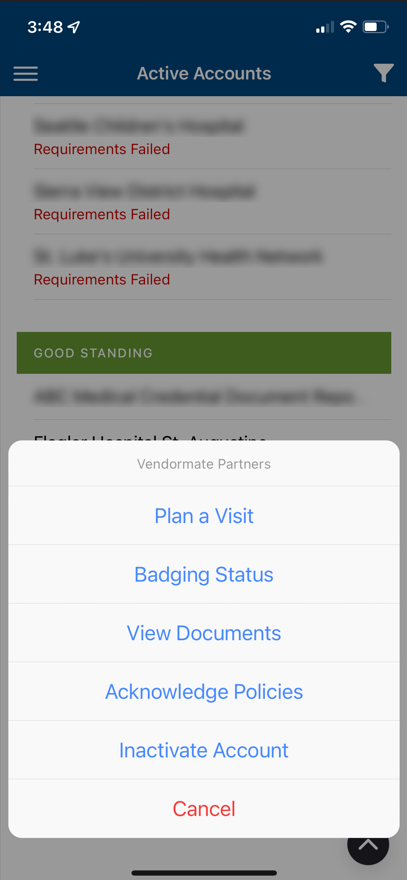Viewport: 407px width, 880px height.
Task: Open the hamburger menu icon
Action: point(26,74)
